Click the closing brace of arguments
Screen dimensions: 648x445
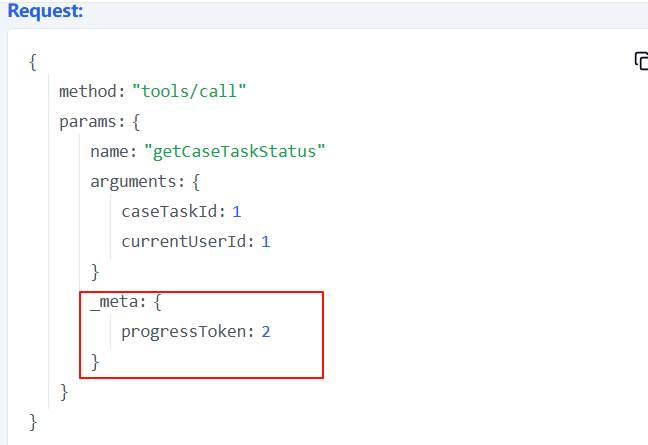click(x=95, y=271)
